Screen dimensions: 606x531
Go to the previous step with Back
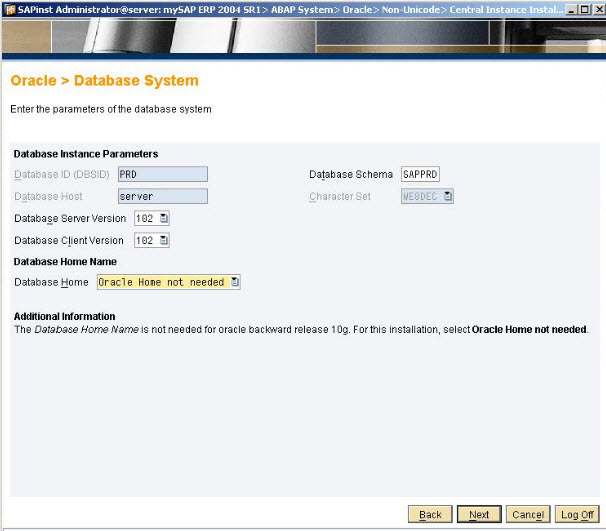tap(430, 514)
